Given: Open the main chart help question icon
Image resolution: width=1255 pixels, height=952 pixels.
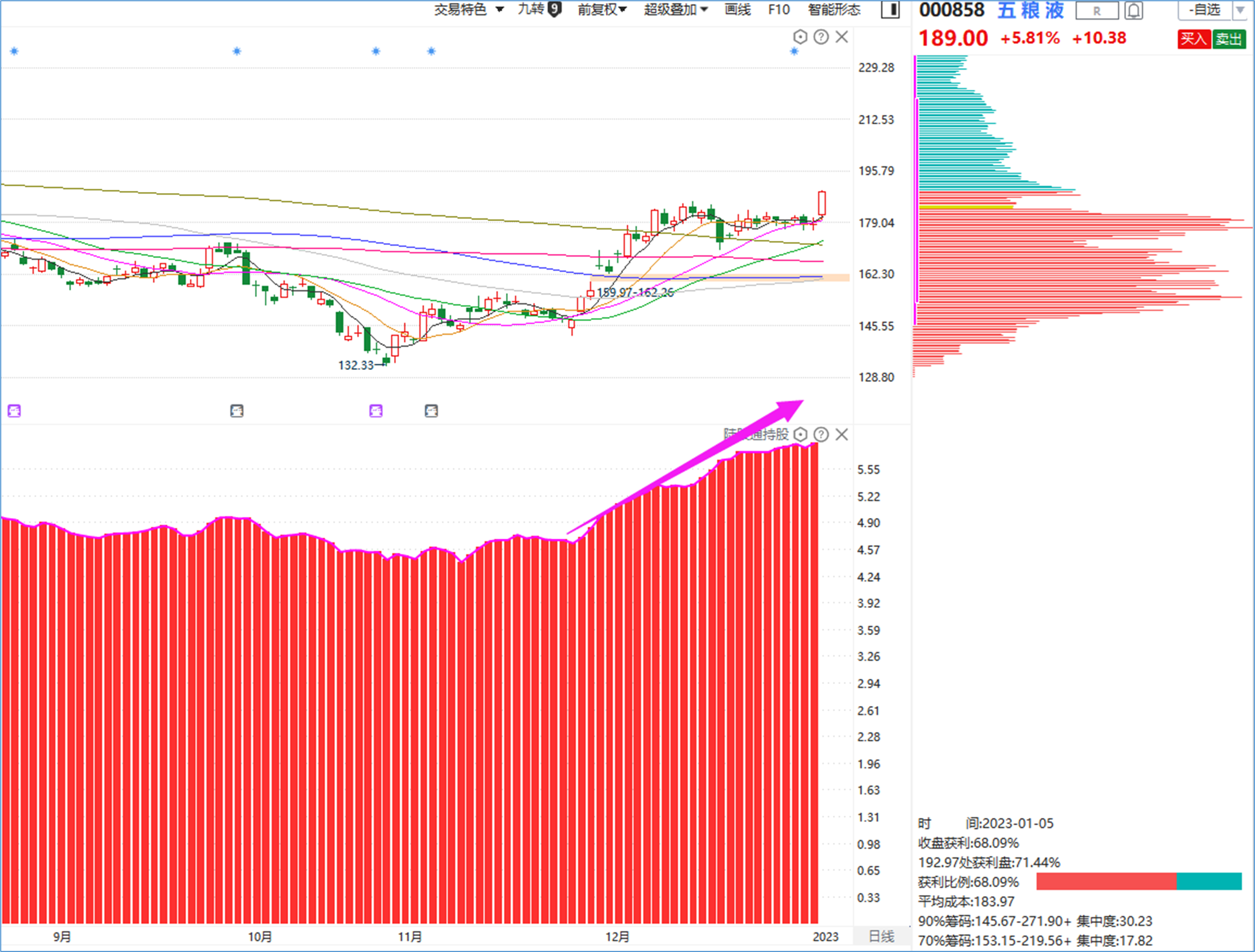Looking at the screenshot, I should click(x=821, y=38).
